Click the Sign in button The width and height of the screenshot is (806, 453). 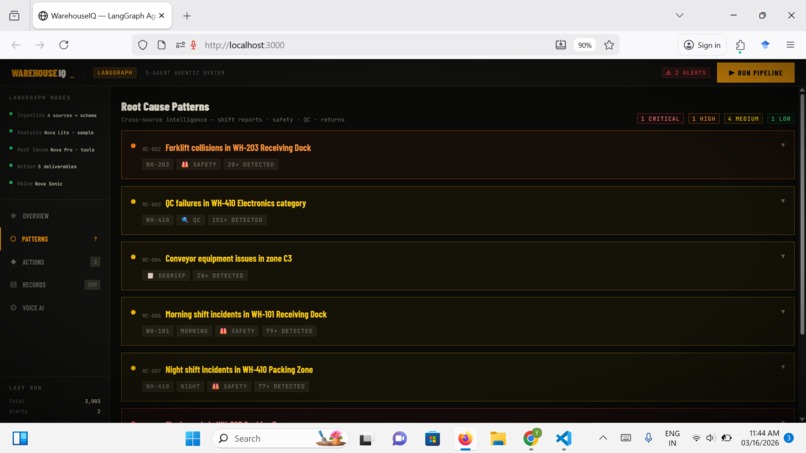[x=702, y=45]
